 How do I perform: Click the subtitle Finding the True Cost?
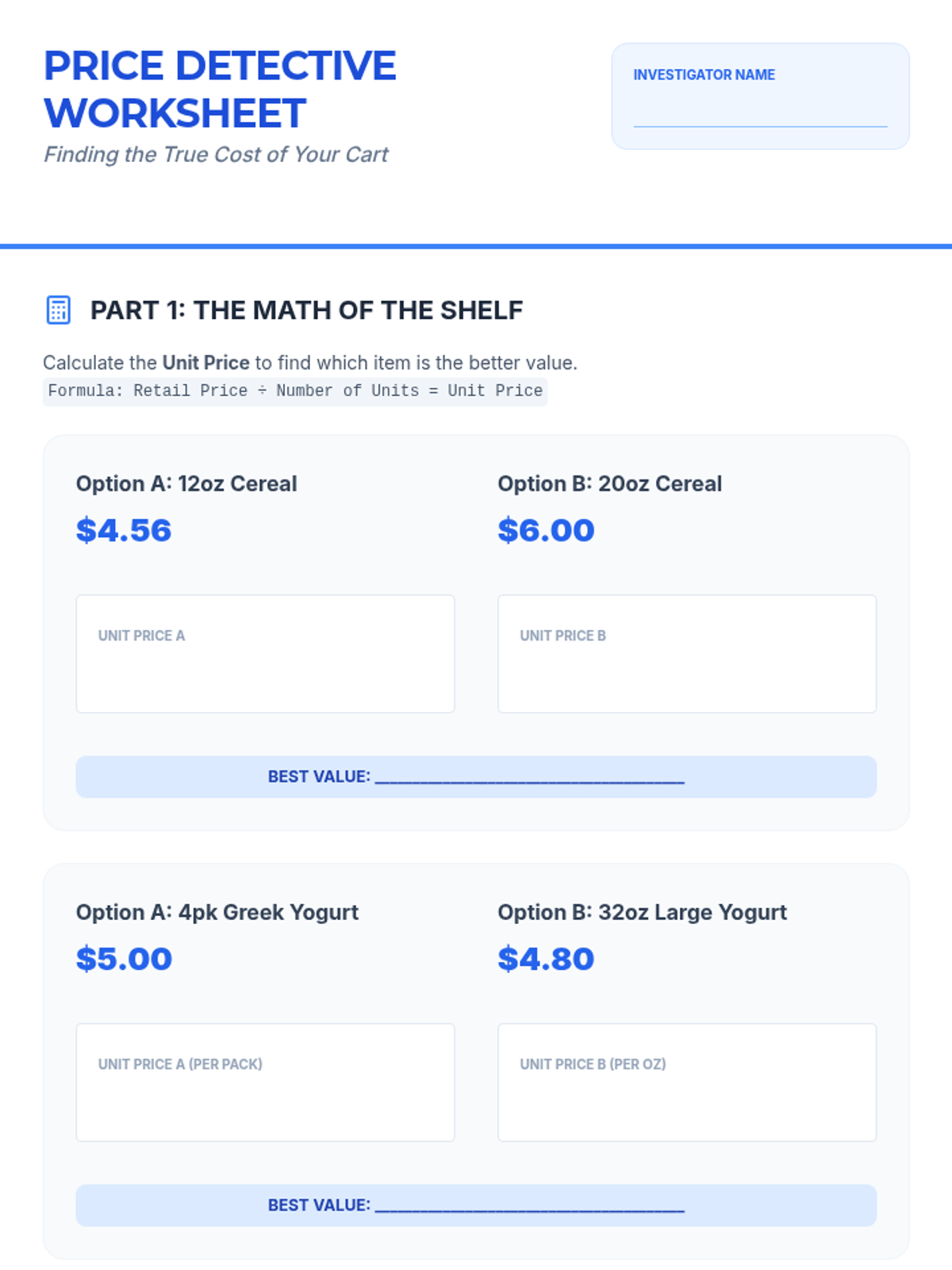[216, 154]
